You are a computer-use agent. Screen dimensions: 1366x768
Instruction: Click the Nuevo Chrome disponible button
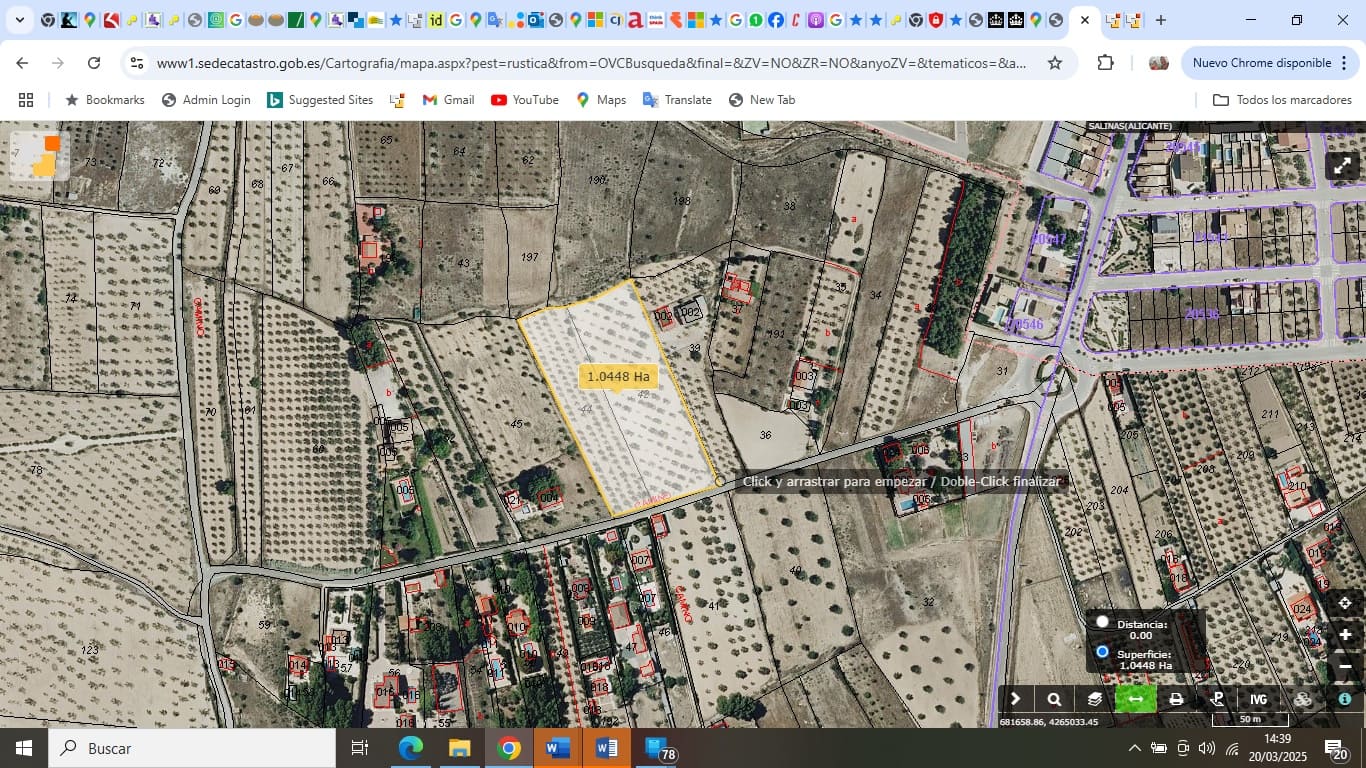(x=1262, y=62)
